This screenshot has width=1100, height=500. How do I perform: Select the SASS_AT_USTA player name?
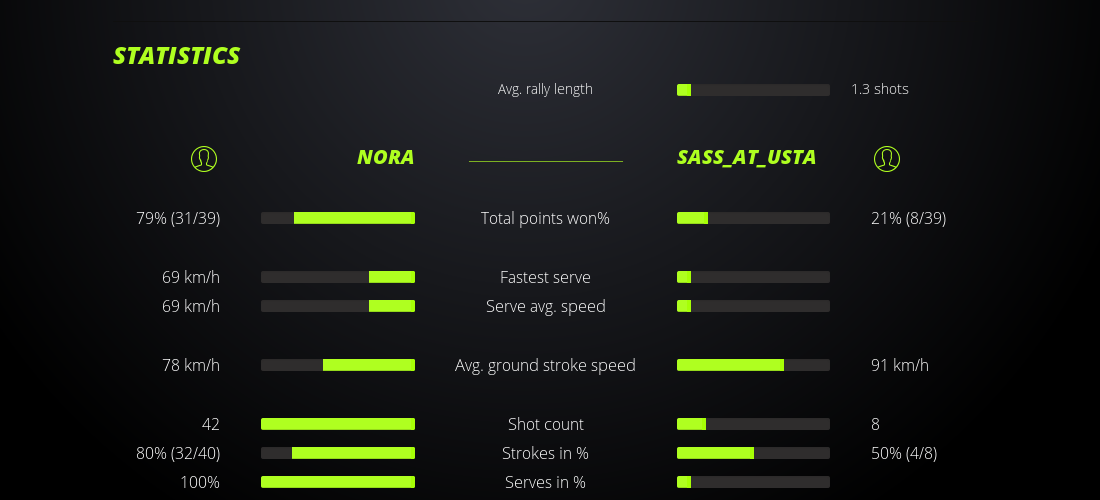click(x=746, y=157)
